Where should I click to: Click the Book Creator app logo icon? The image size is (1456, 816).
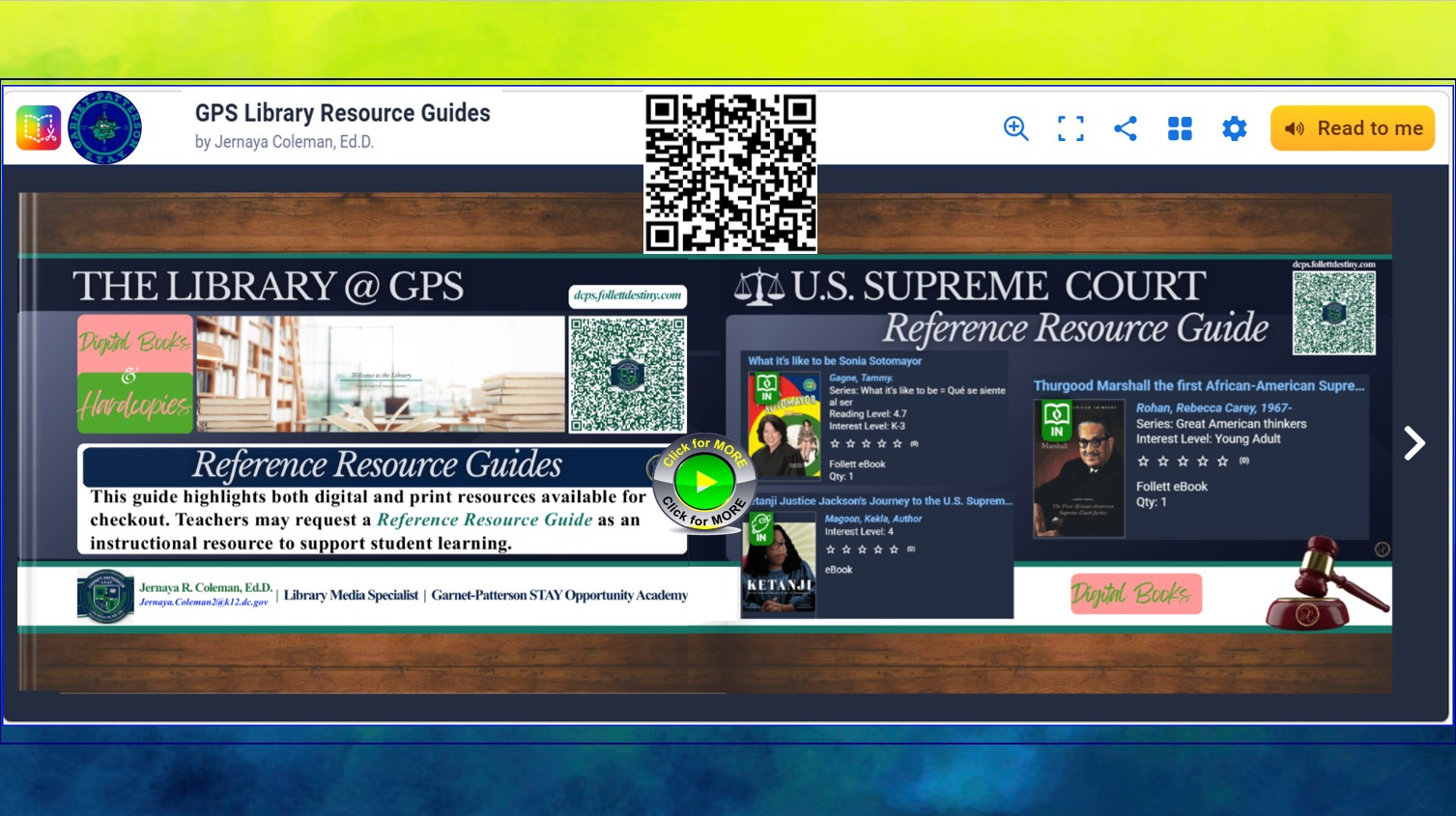[x=39, y=128]
